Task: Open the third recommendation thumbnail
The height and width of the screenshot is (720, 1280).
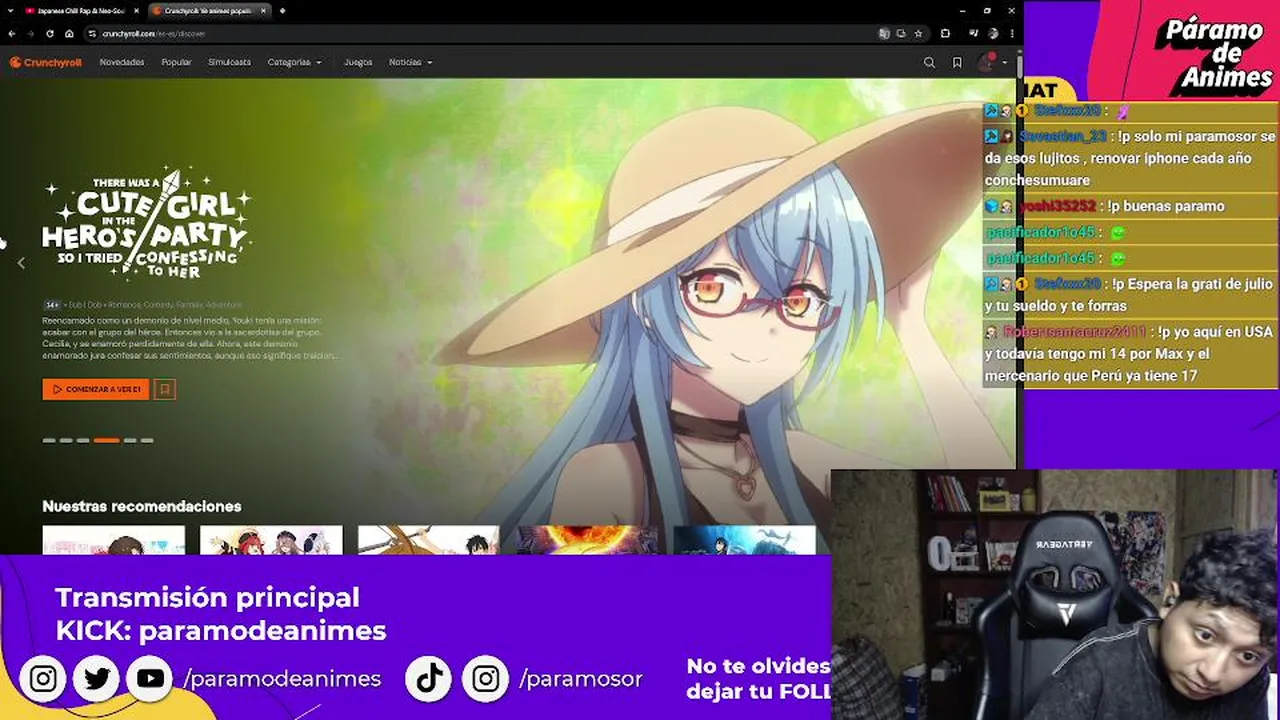Action: (x=429, y=540)
